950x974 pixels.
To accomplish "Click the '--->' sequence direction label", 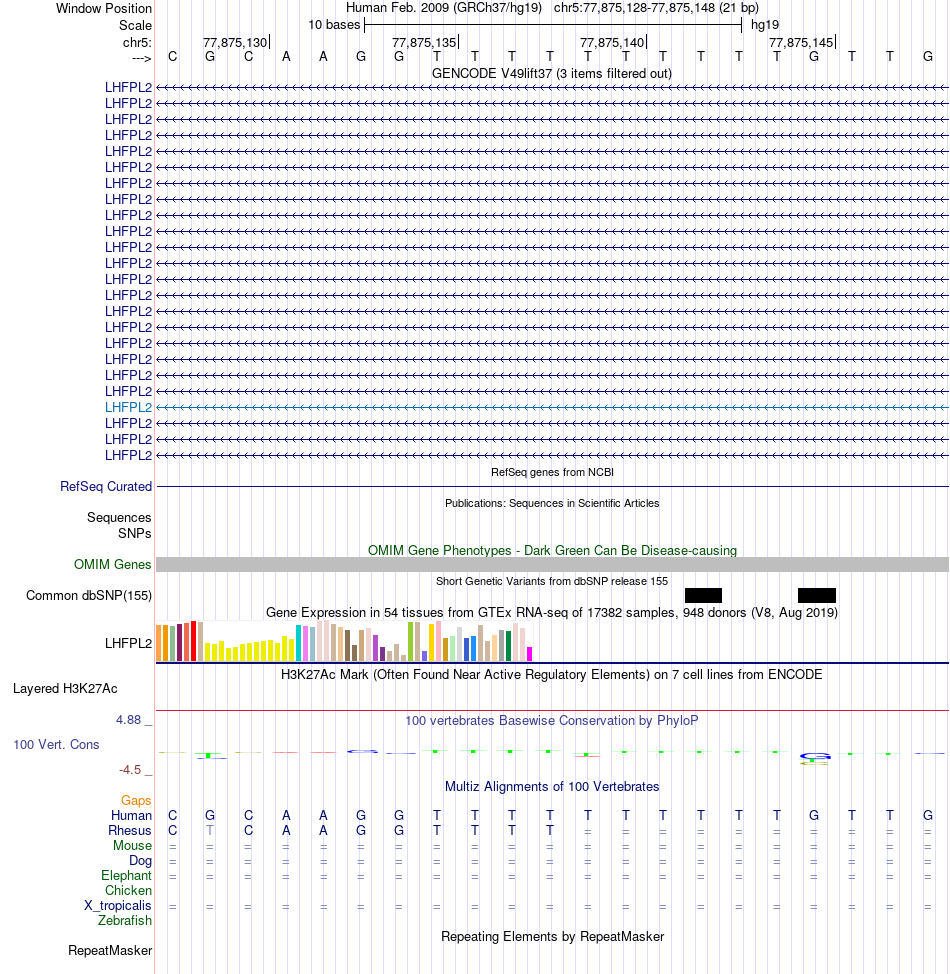I will [142, 58].
